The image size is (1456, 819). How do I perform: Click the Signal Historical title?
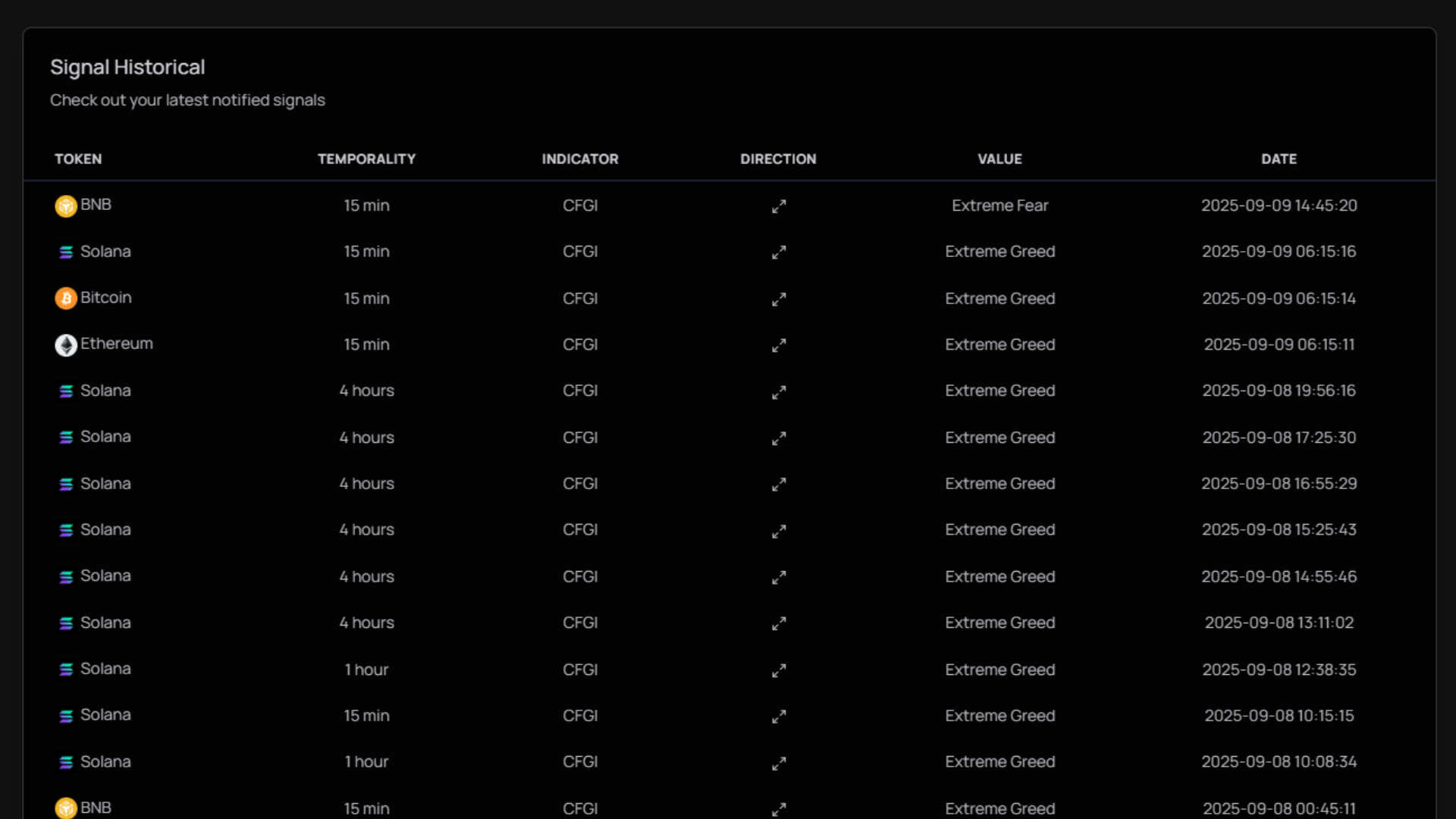[127, 67]
